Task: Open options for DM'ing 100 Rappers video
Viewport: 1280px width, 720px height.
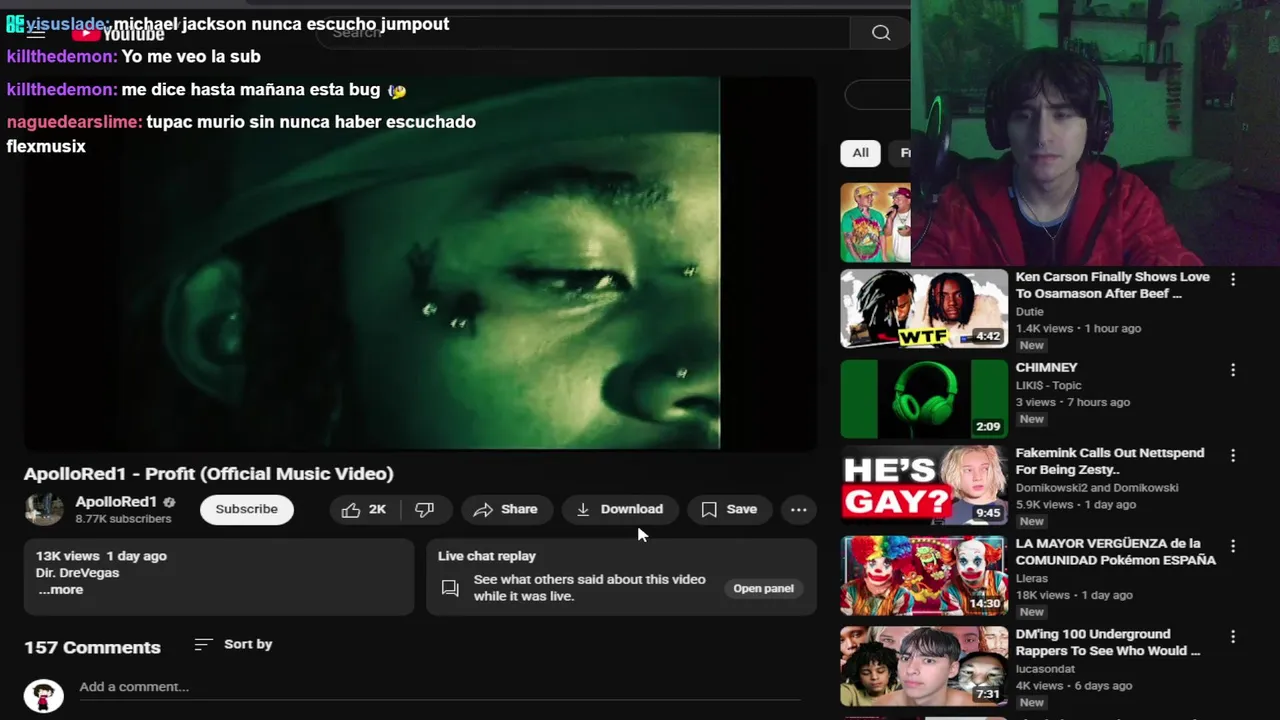Action: [1233, 637]
